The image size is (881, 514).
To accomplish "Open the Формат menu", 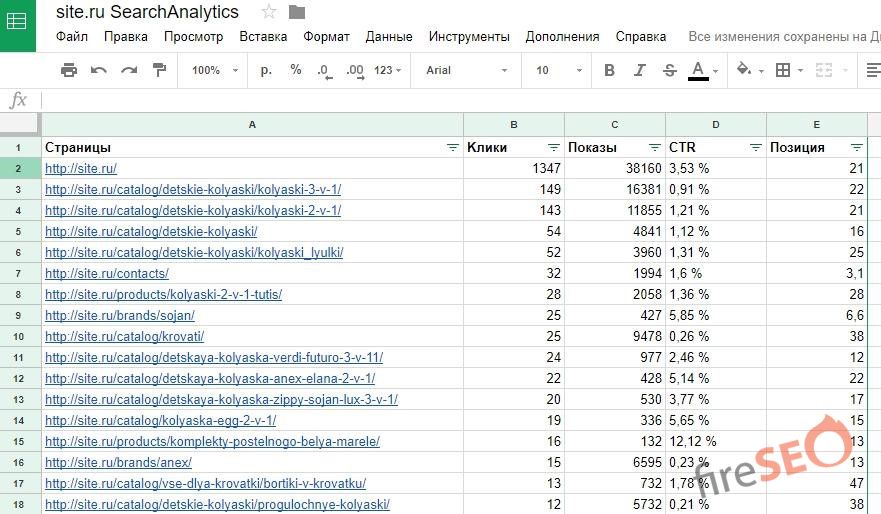I will [x=326, y=37].
